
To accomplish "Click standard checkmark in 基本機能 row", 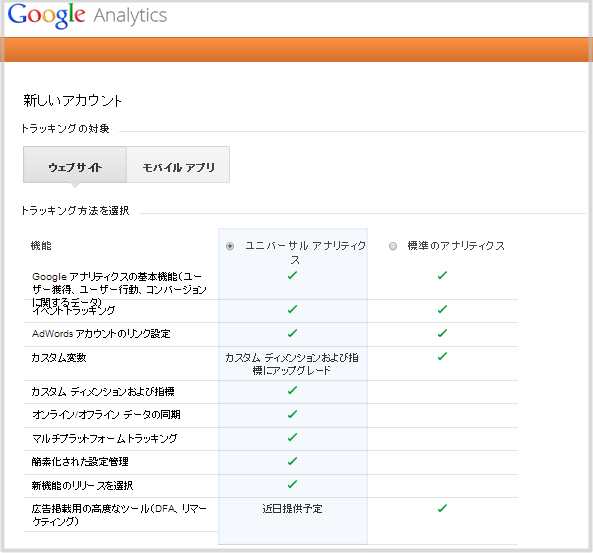I will tap(442, 275).
